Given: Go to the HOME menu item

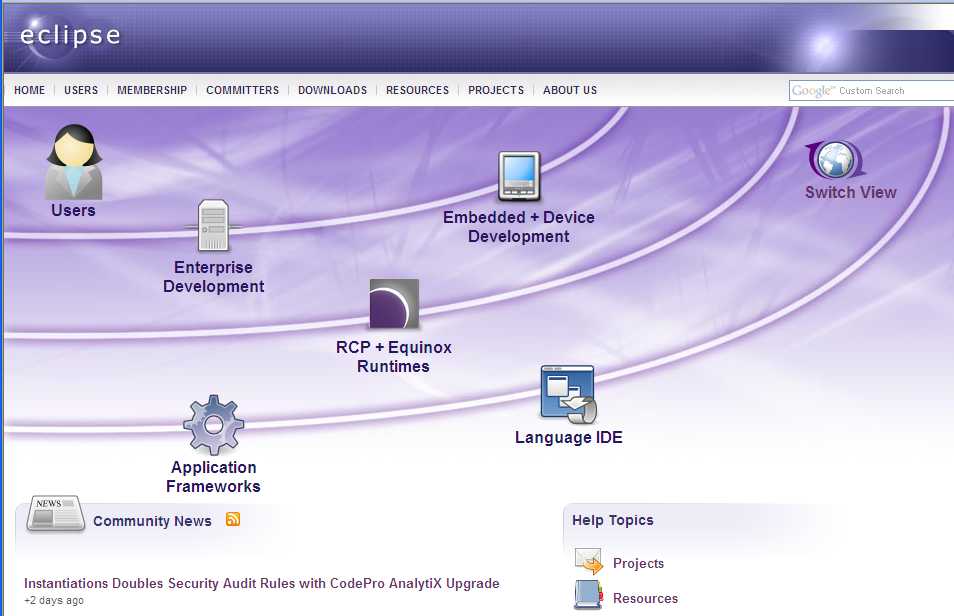Looking at the screenshot, I should (30, 90).
